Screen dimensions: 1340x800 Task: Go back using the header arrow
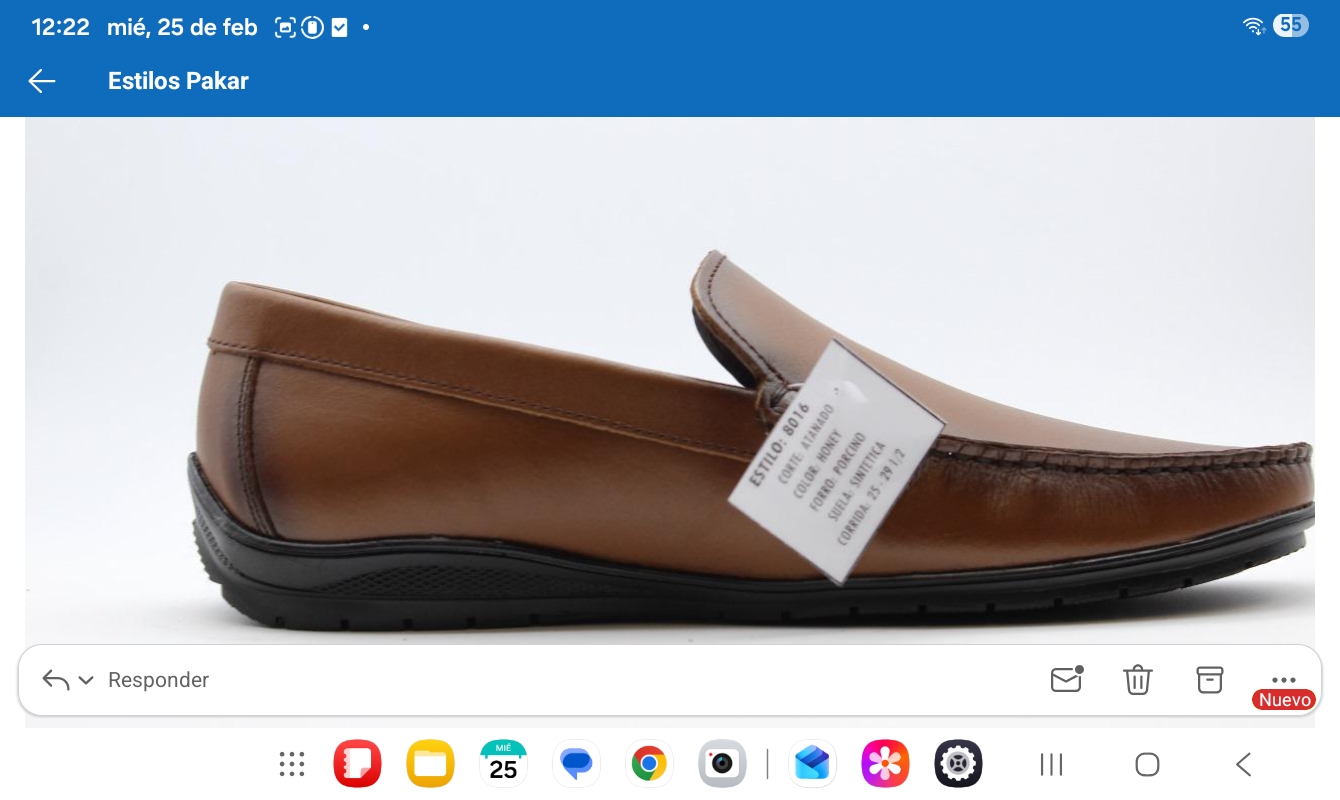[42, 81]
